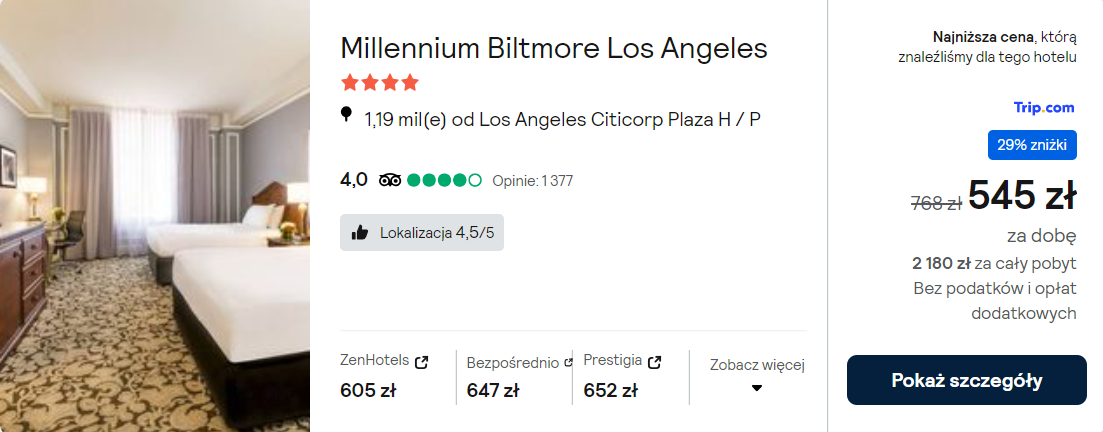
Task: Expand the Zobacz więcej arrow
Action: click(757, 388)
